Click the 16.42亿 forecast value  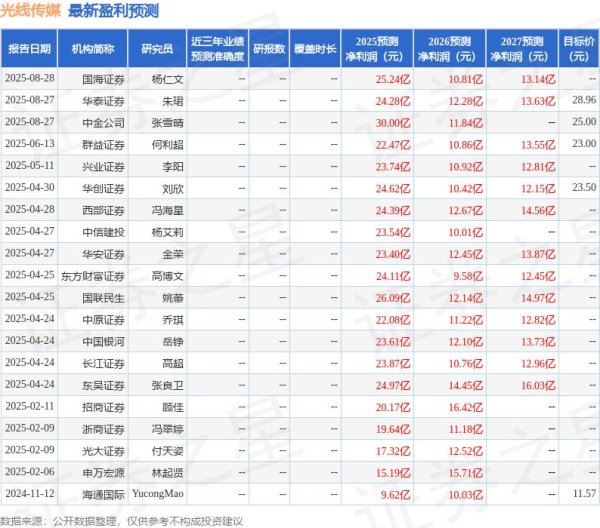point(466,407)
